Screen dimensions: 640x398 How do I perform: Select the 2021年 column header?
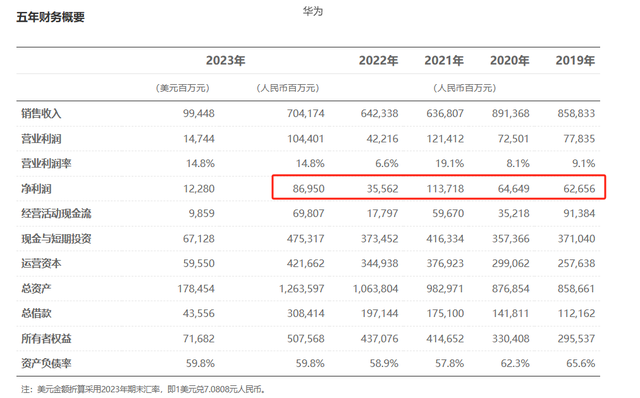tap(444, 60)
